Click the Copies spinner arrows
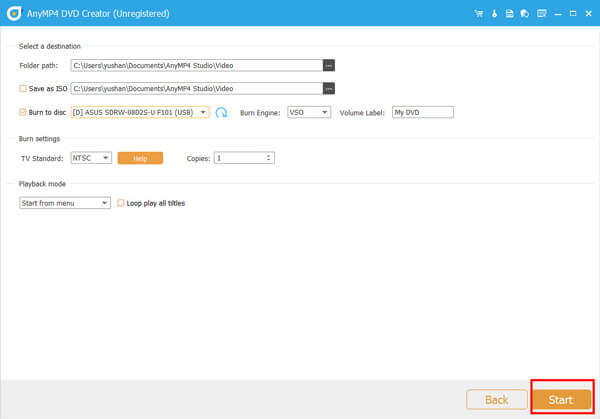 [268, 158]
